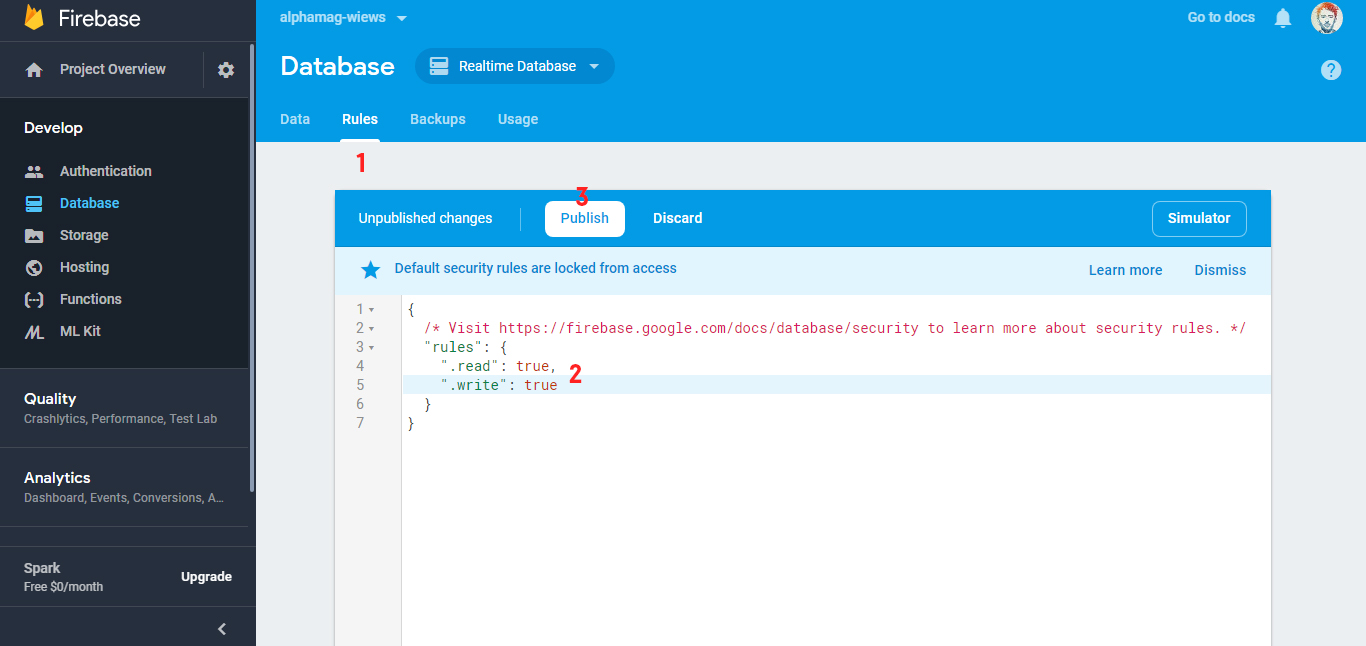
Task: Expand the Quality section
Action: pyautogui.click(x=124, y=408)
